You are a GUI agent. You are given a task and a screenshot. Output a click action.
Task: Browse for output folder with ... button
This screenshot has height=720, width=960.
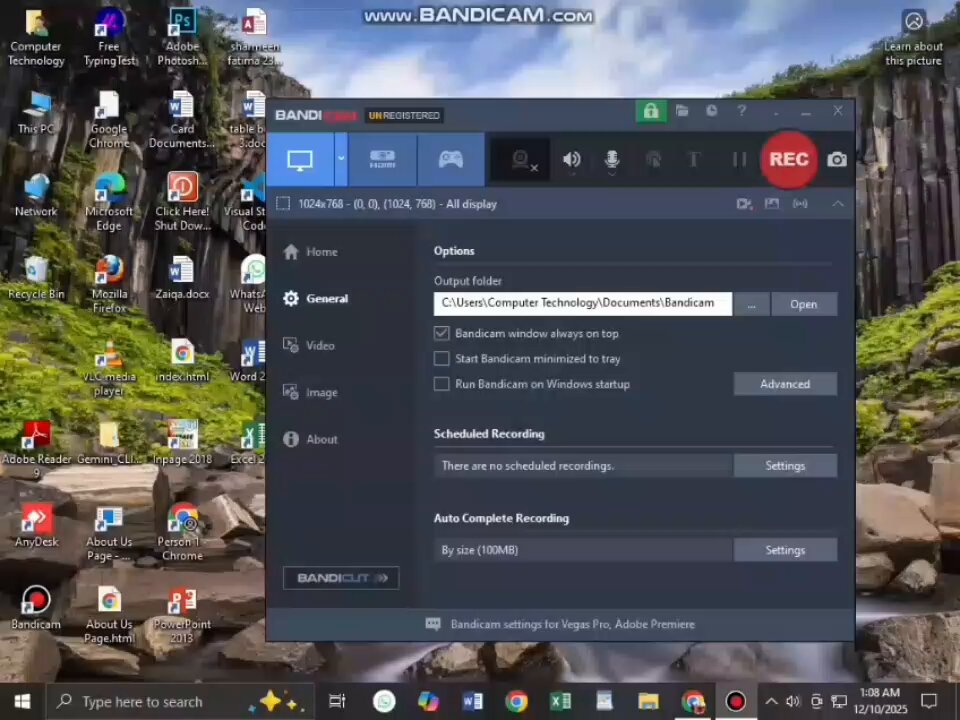pyautogui.click(x=751, y=304)
